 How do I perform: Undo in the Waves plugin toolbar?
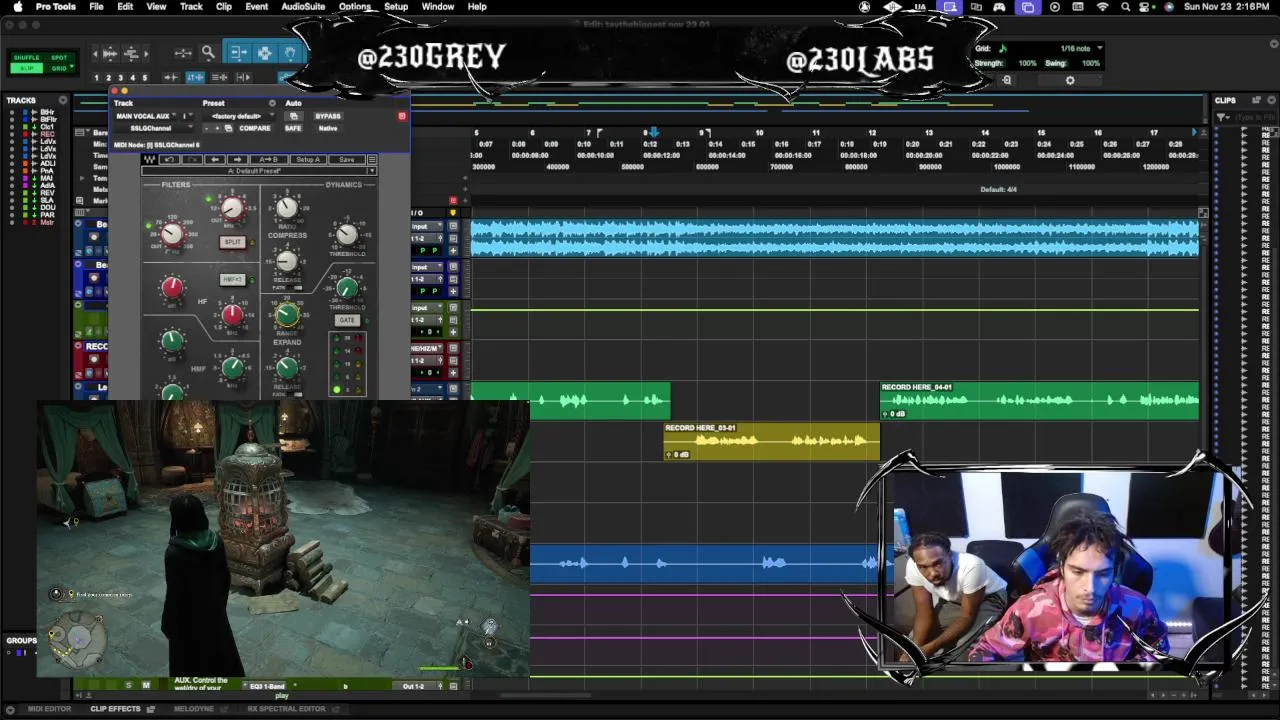tap(169, 160)
